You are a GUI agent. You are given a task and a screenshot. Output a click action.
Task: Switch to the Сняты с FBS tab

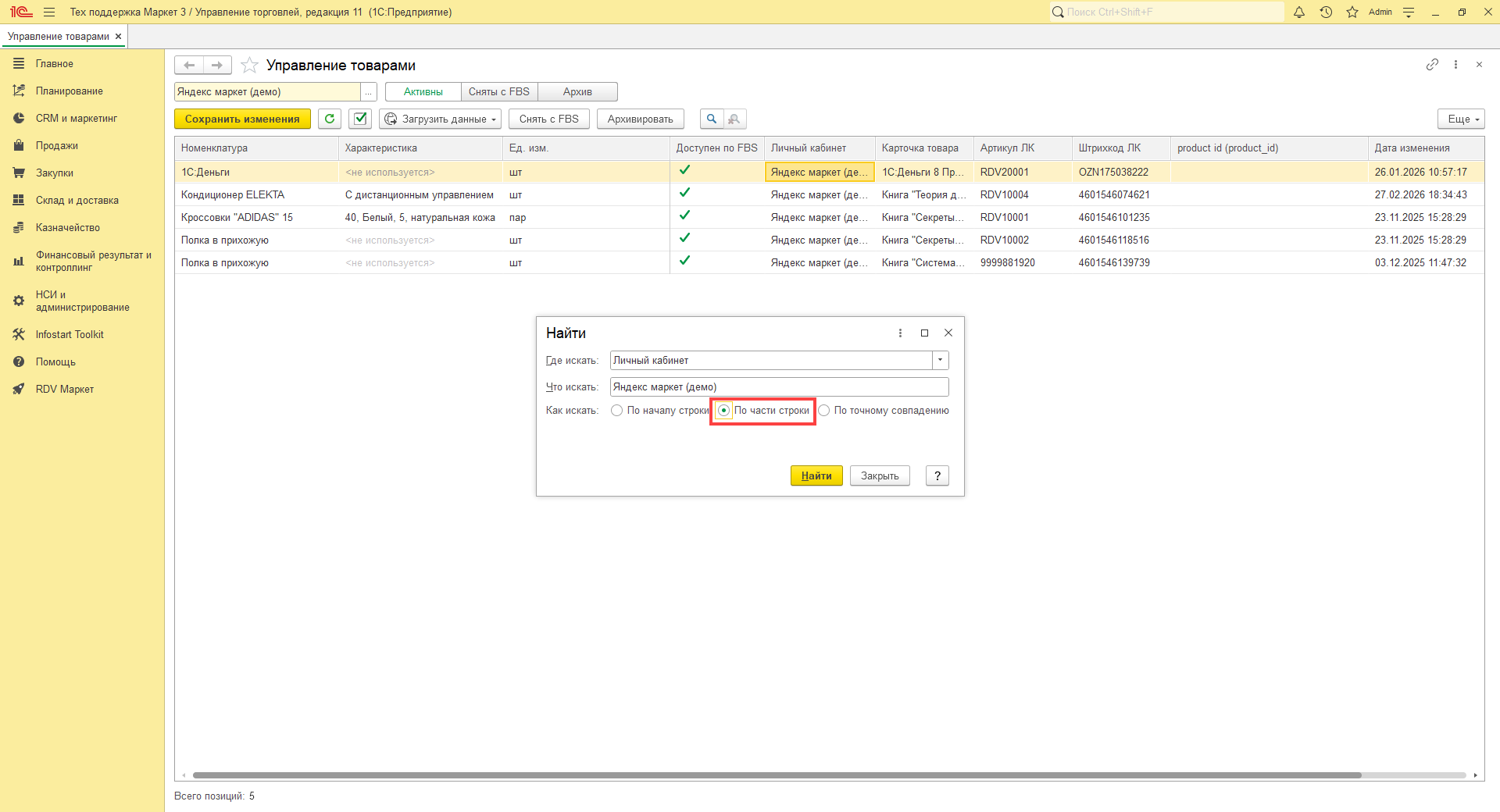pyautogui.click(x=499, y=92)
